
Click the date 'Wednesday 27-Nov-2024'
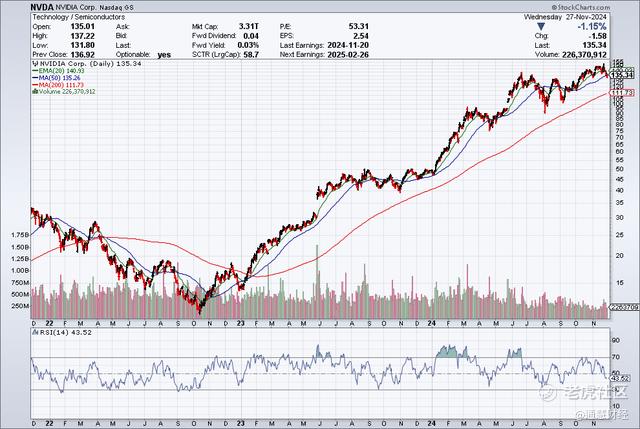(x=565, y=17)
